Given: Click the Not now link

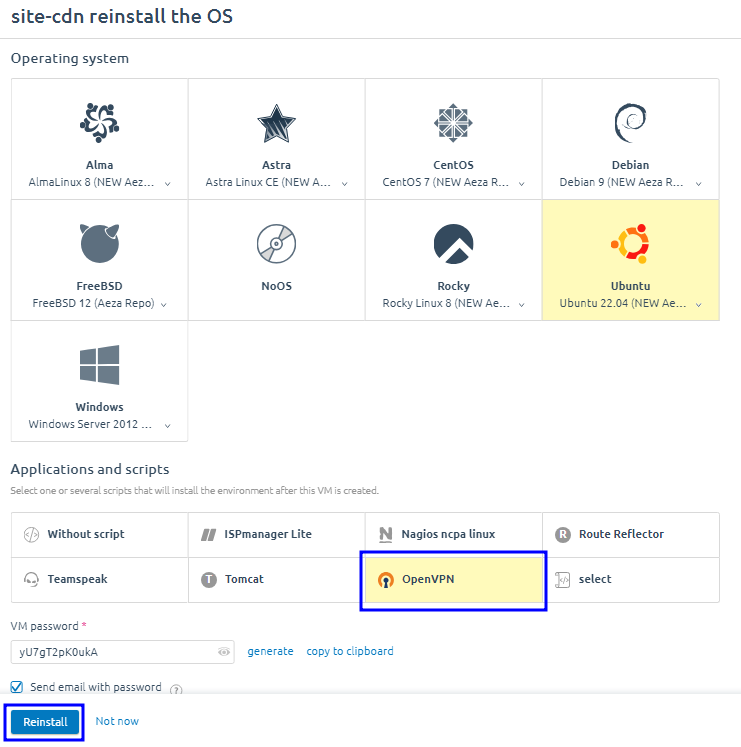Looking at the screenshot, I should tap(117, 721).
